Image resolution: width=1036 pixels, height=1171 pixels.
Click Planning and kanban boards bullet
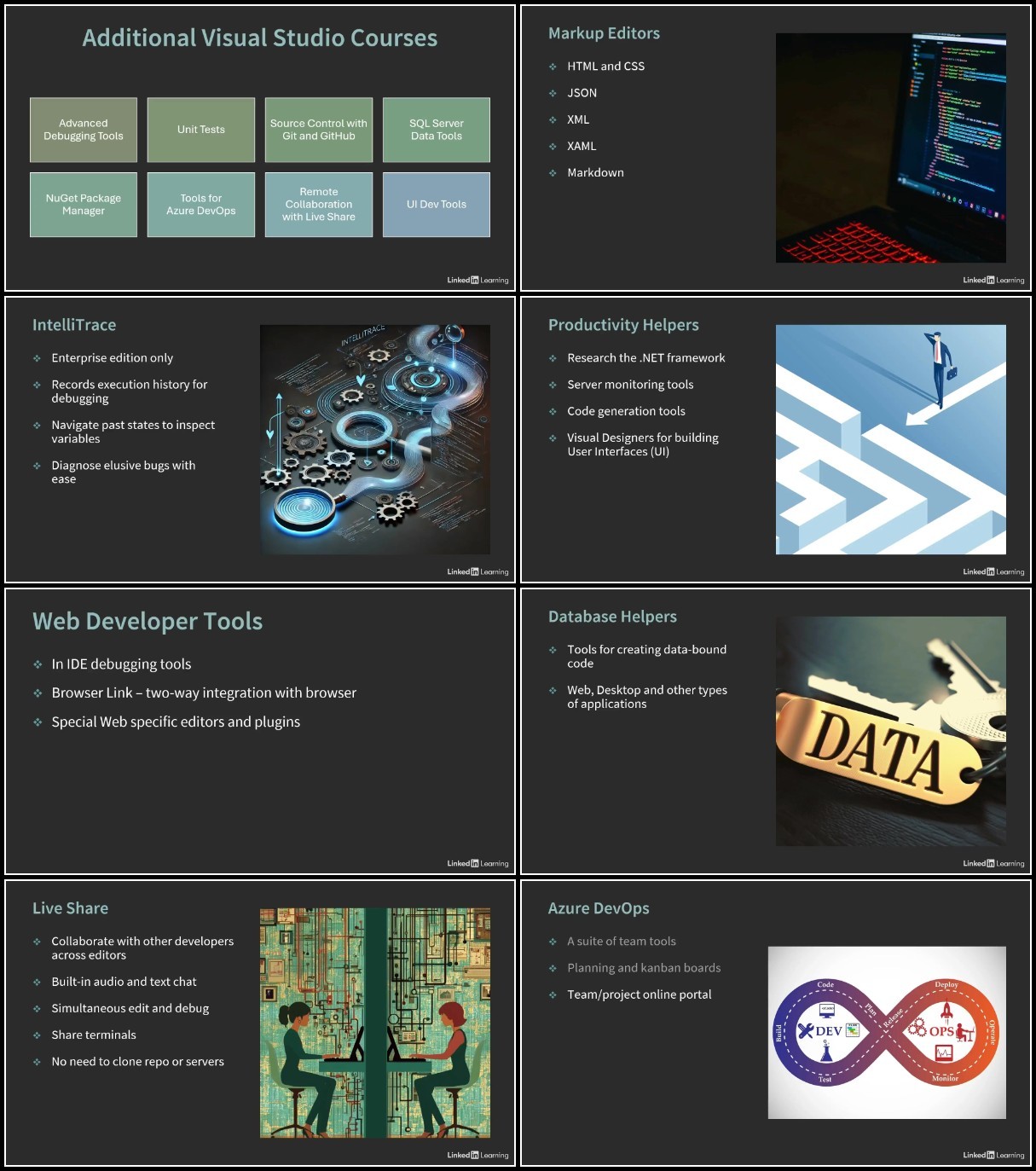(x=644, y=968)
